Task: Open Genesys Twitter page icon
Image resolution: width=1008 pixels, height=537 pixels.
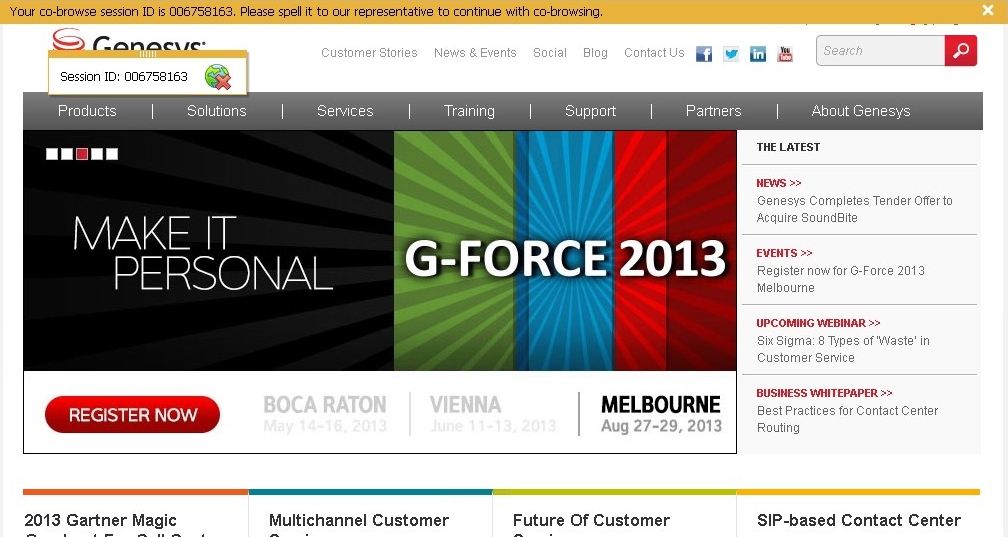Action: point(731,54)
